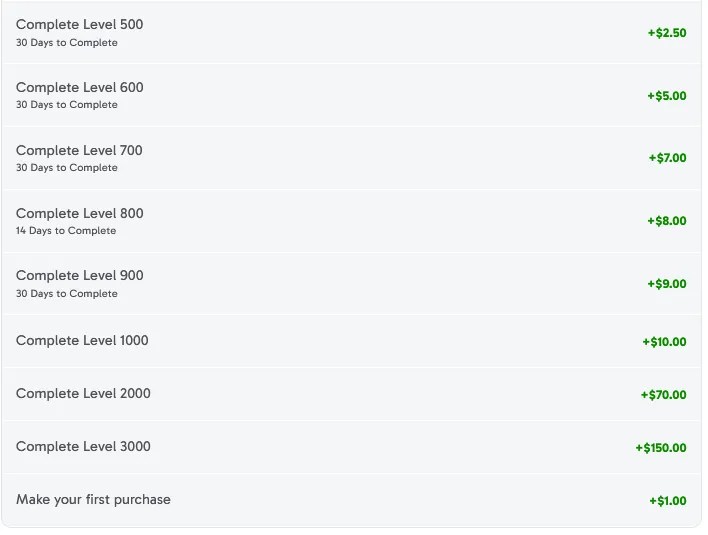
Task: Click the +$150.00 reward amount
Action: (660, 448)
